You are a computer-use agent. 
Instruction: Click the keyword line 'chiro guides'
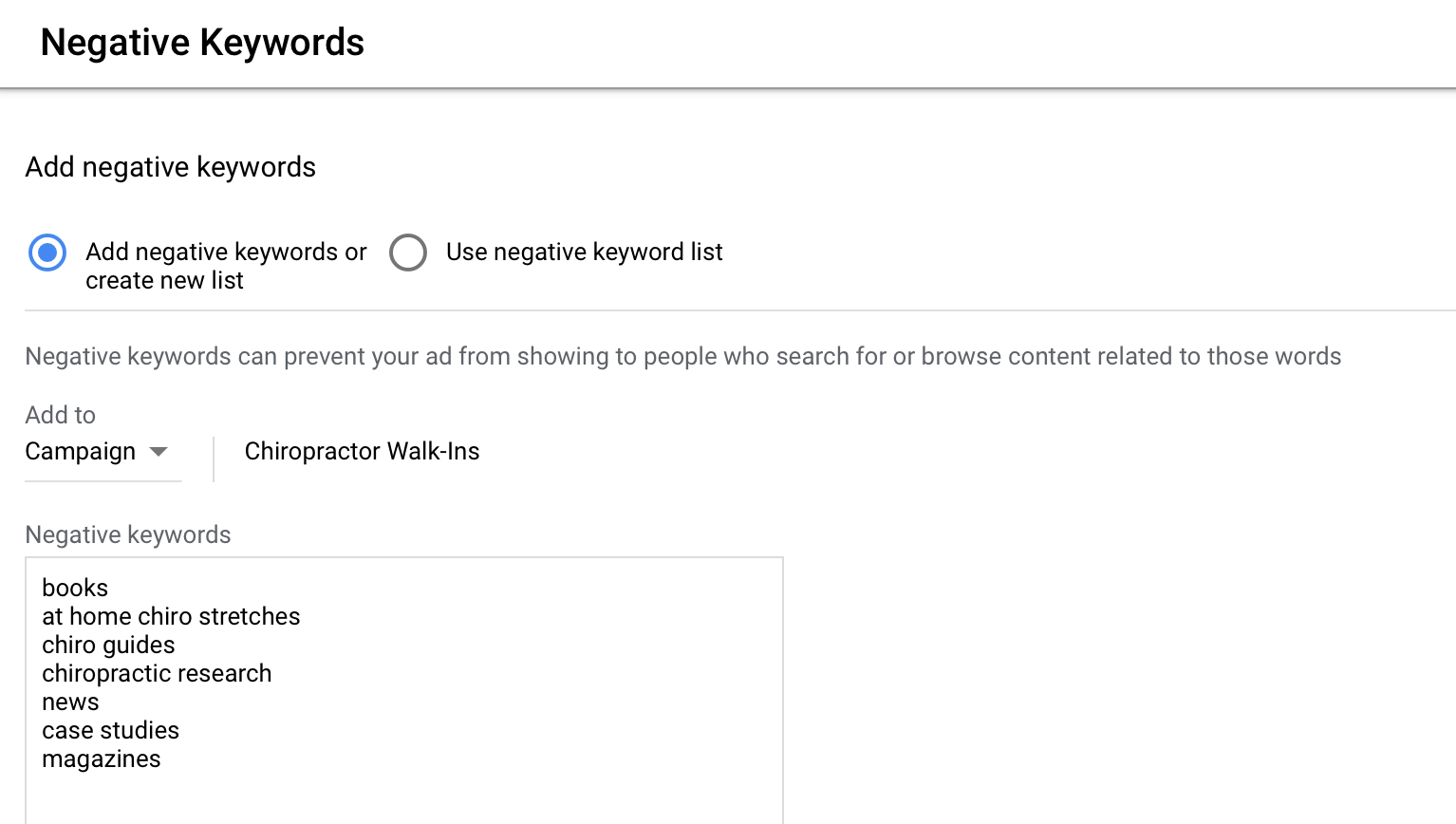(x=108, y=645)
